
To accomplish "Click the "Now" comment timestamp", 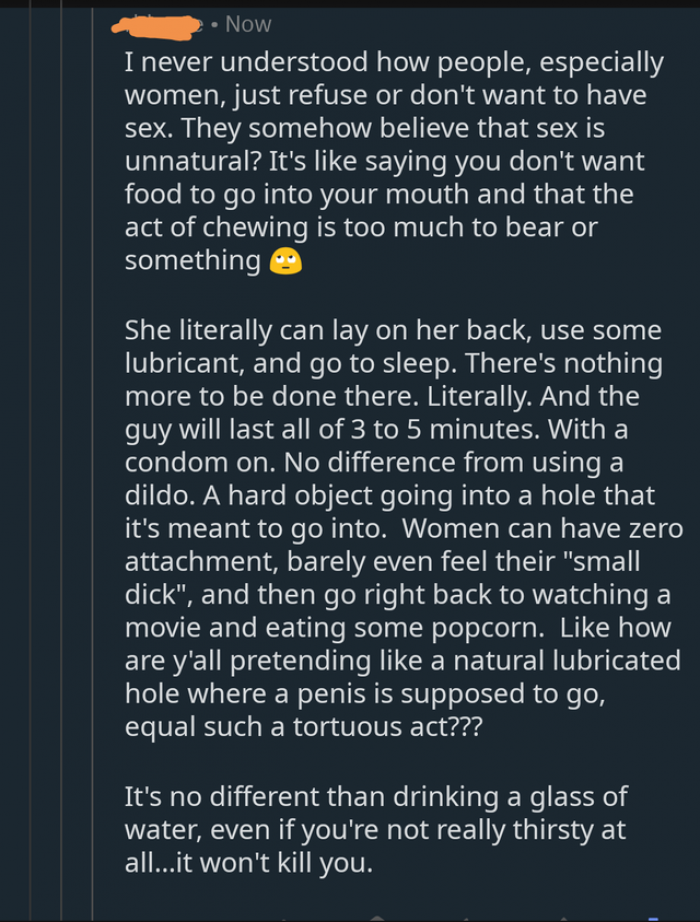I will 248,24.
